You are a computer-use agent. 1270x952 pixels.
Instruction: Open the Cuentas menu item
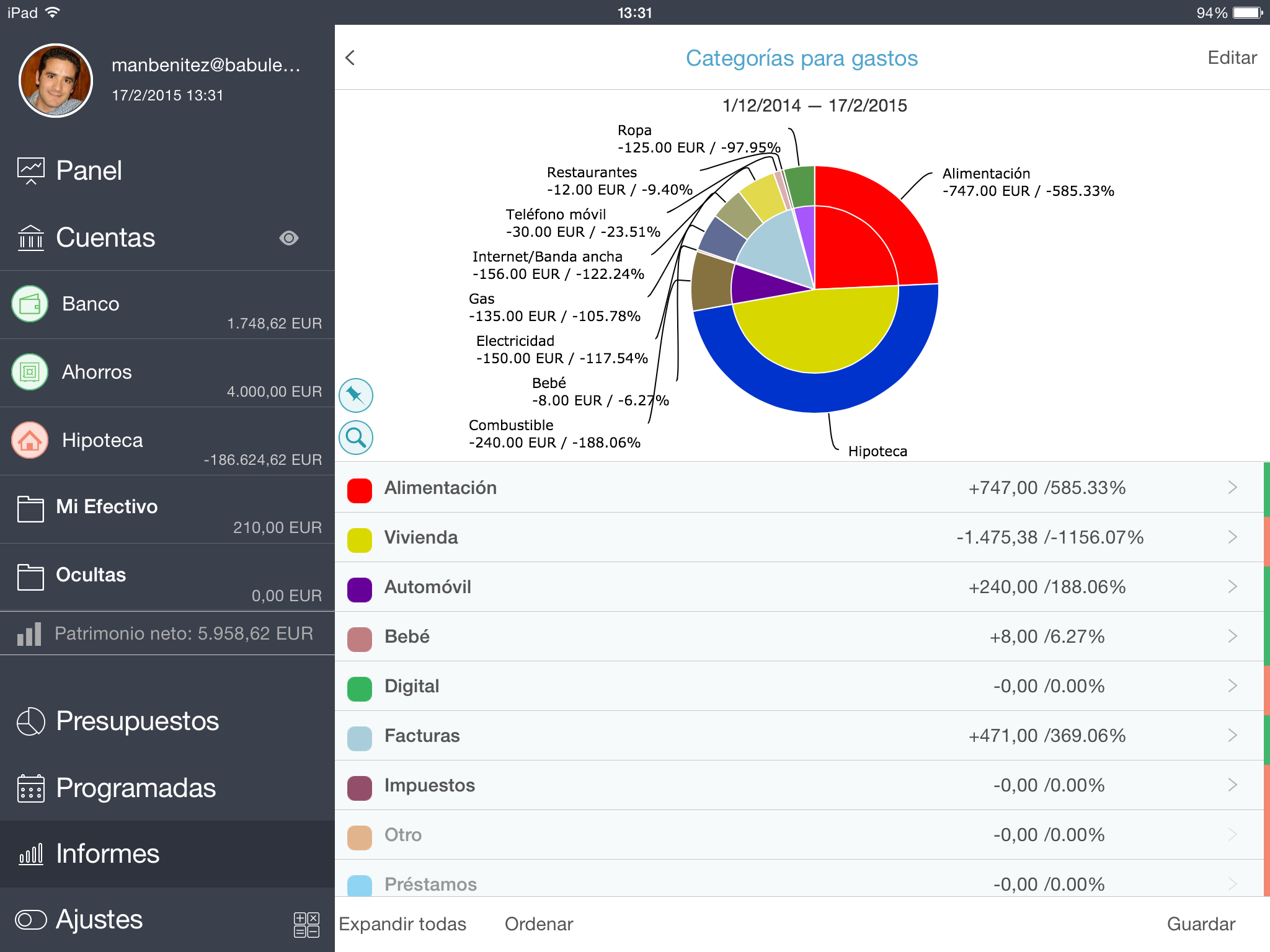click(167, 238)
